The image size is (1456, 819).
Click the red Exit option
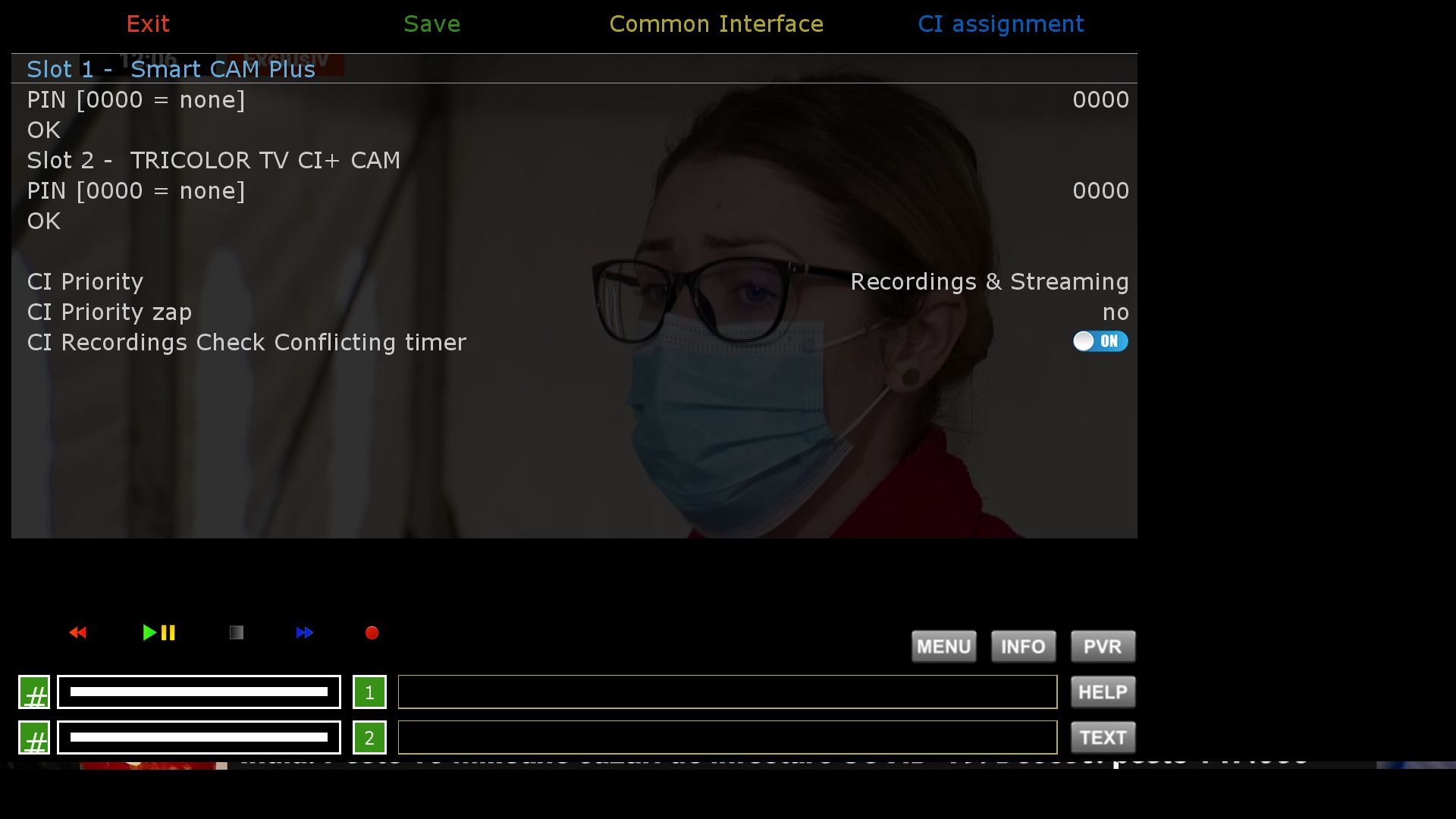point(148,24)
